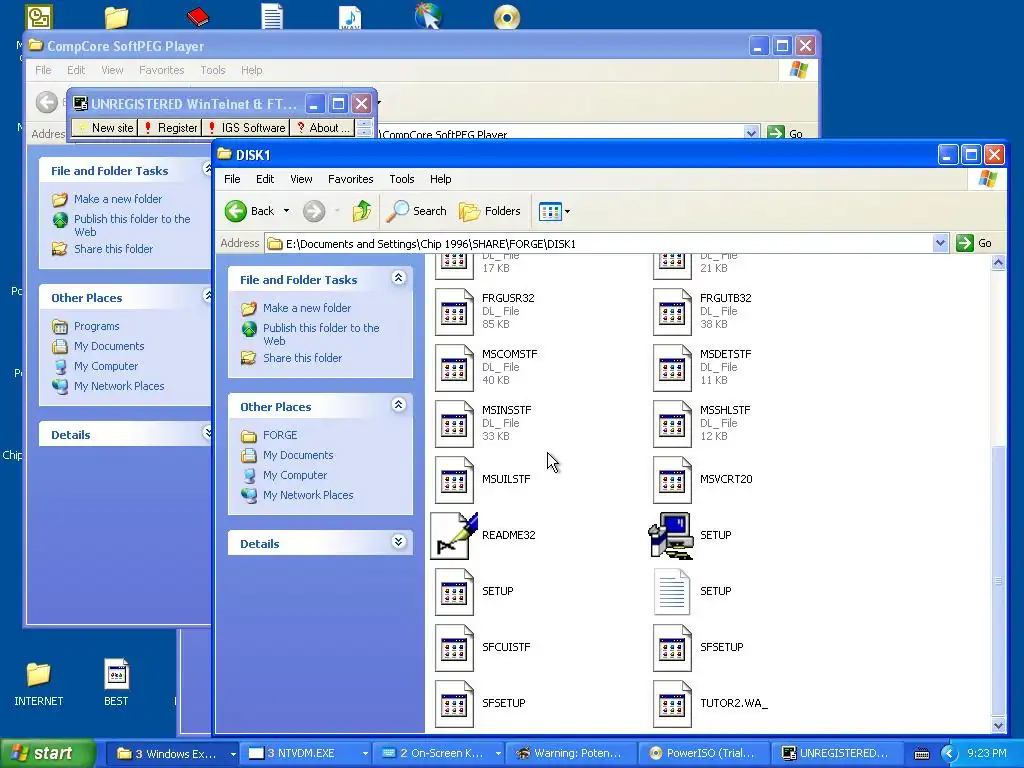The image size is (1024, 768).
Task: Open the Back history dropdown arrow
Action: (x=286, y=211)
